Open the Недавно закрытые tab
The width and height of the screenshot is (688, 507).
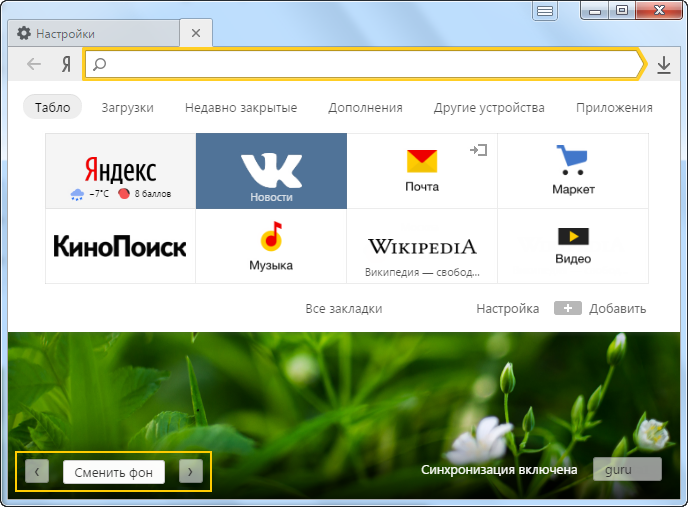tap(241, 108)
